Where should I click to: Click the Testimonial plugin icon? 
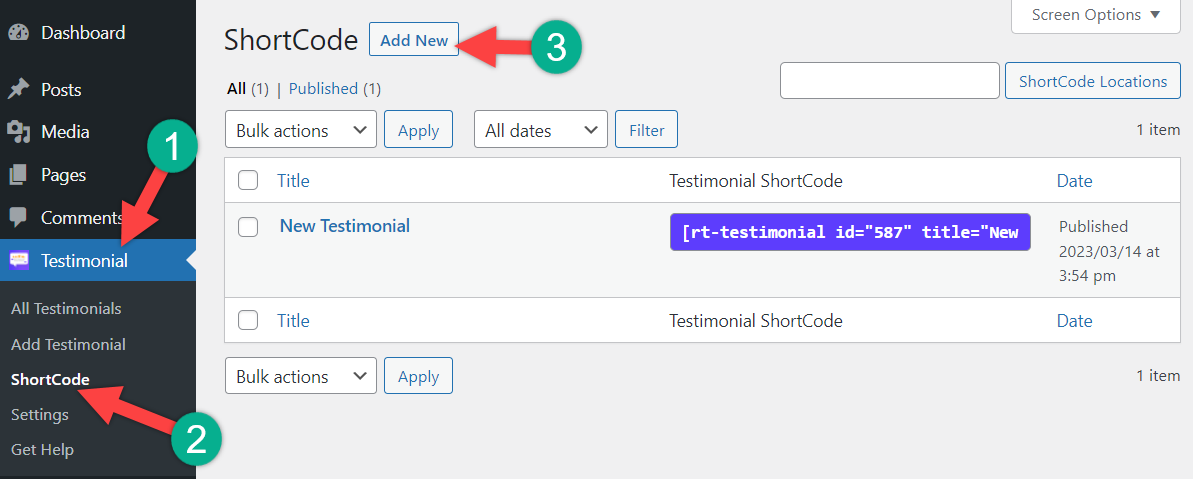coord(19,261)
